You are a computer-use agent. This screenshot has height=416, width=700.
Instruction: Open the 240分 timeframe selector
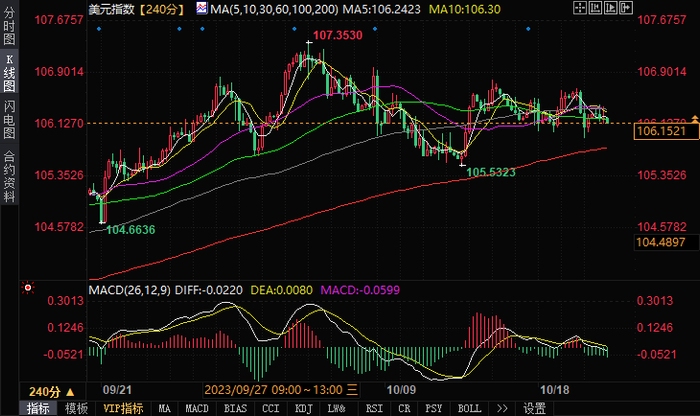tap(52, 392)
